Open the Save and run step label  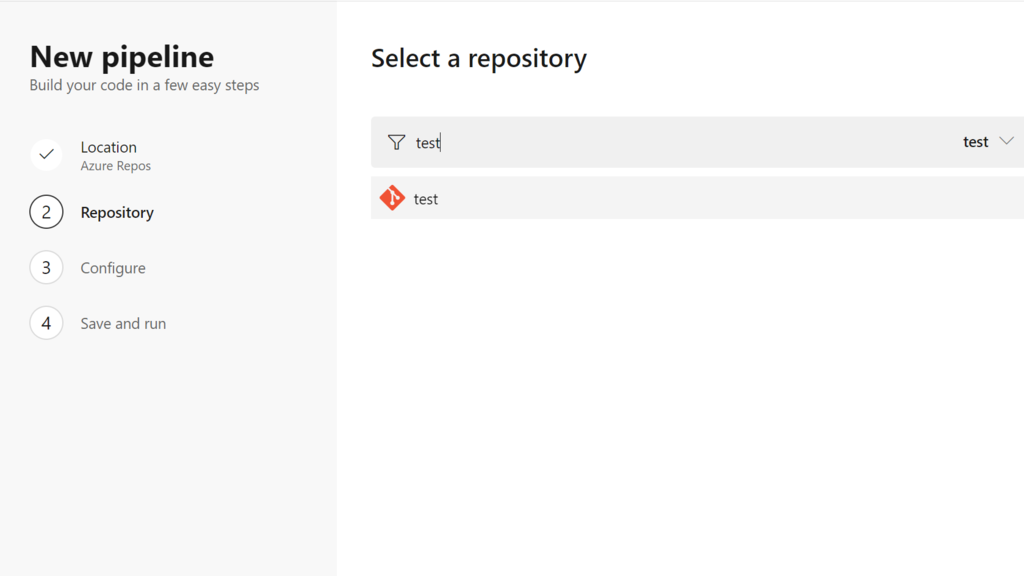(123, 323)
